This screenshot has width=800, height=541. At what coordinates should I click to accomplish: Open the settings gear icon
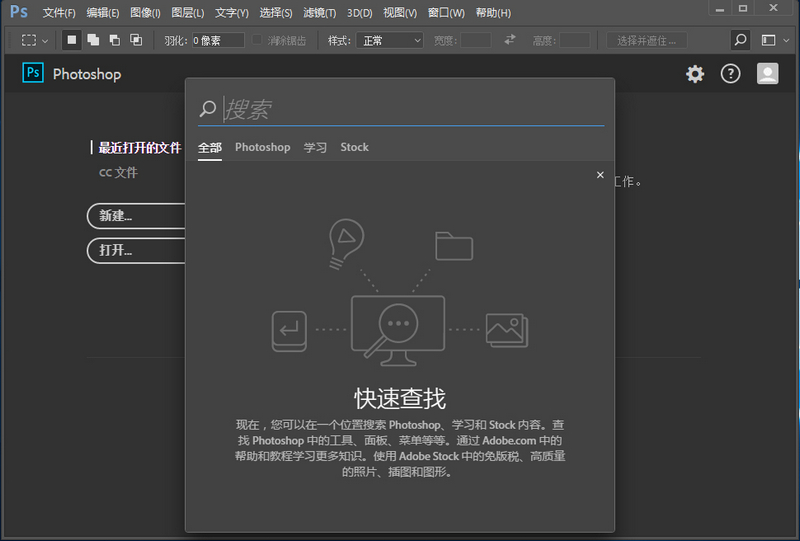pyautogui.click(x=695, y=74)
